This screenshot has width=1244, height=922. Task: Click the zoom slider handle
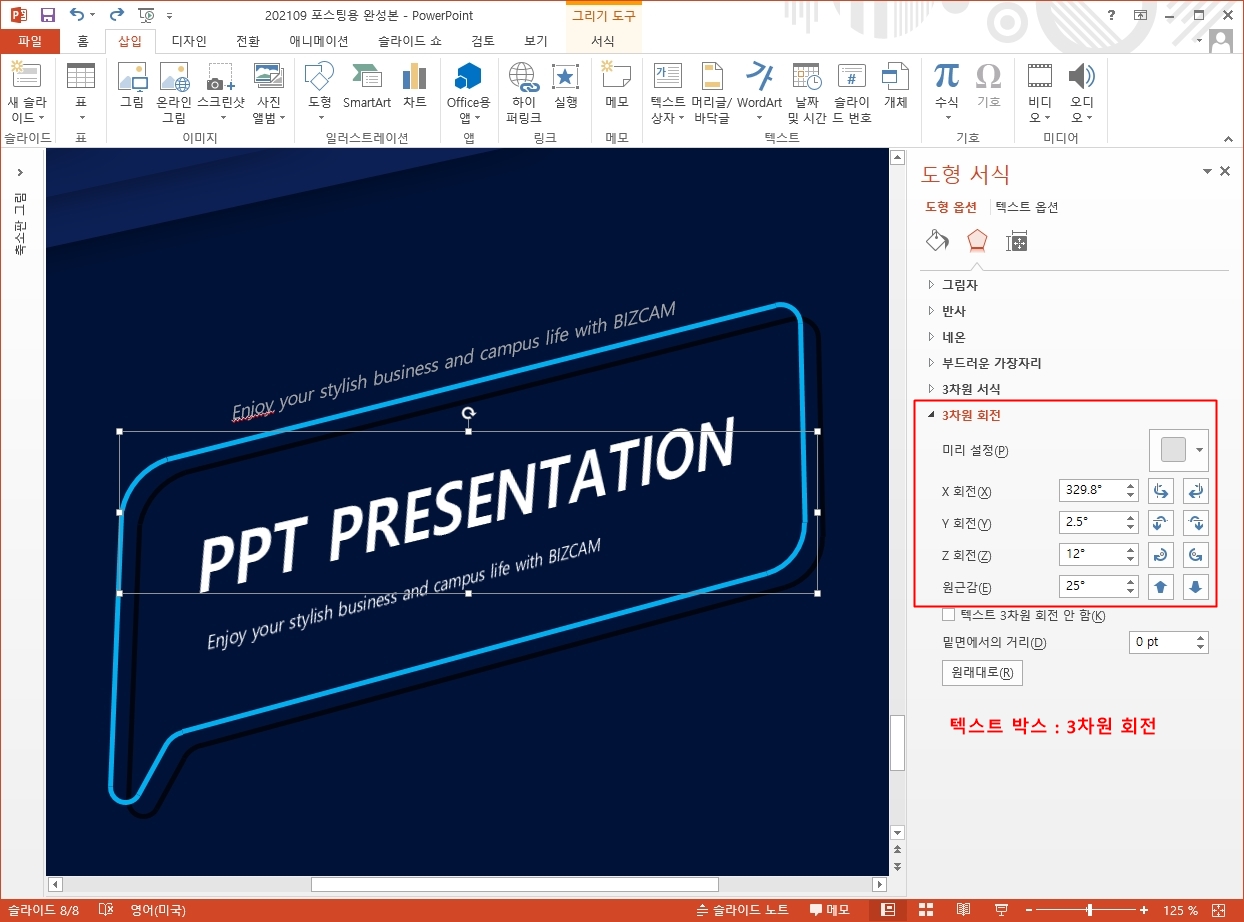(1089, 910)
